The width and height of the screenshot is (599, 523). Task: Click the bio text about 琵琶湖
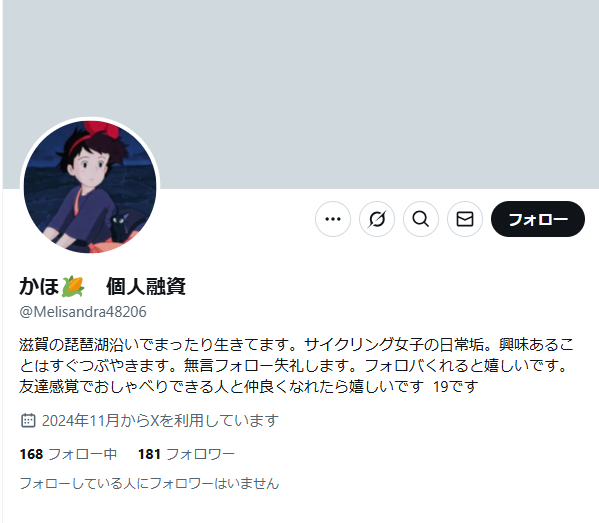pyautogui.click(x=296, y=365)
